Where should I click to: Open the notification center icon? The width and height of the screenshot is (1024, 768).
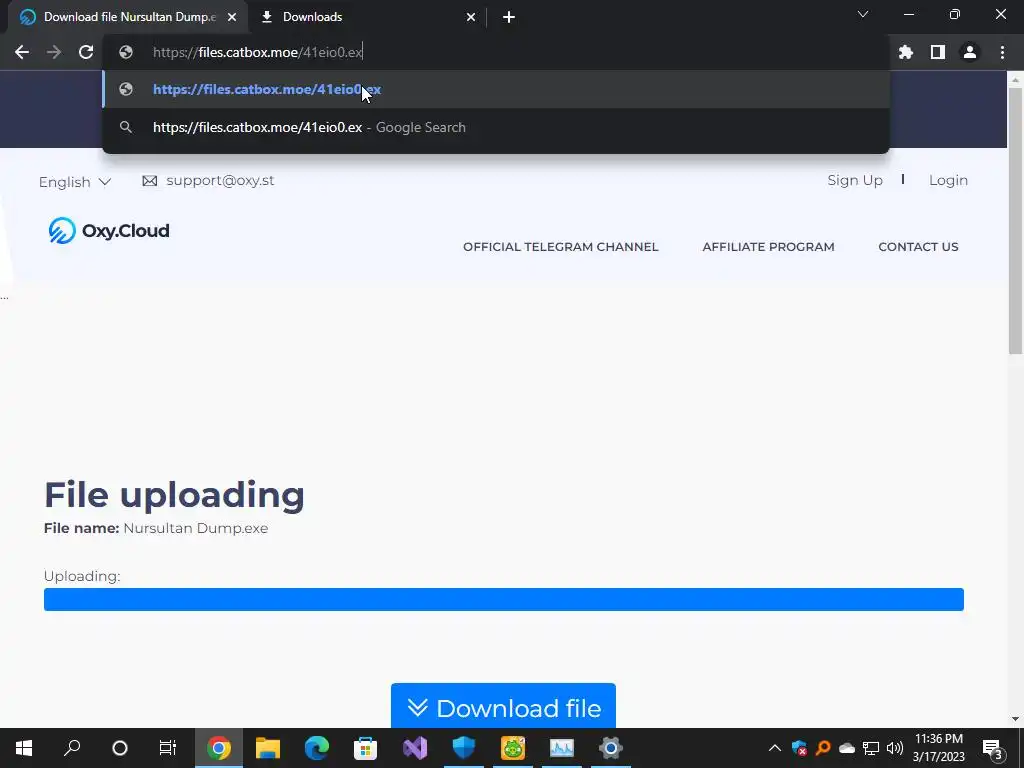point(992,748)
